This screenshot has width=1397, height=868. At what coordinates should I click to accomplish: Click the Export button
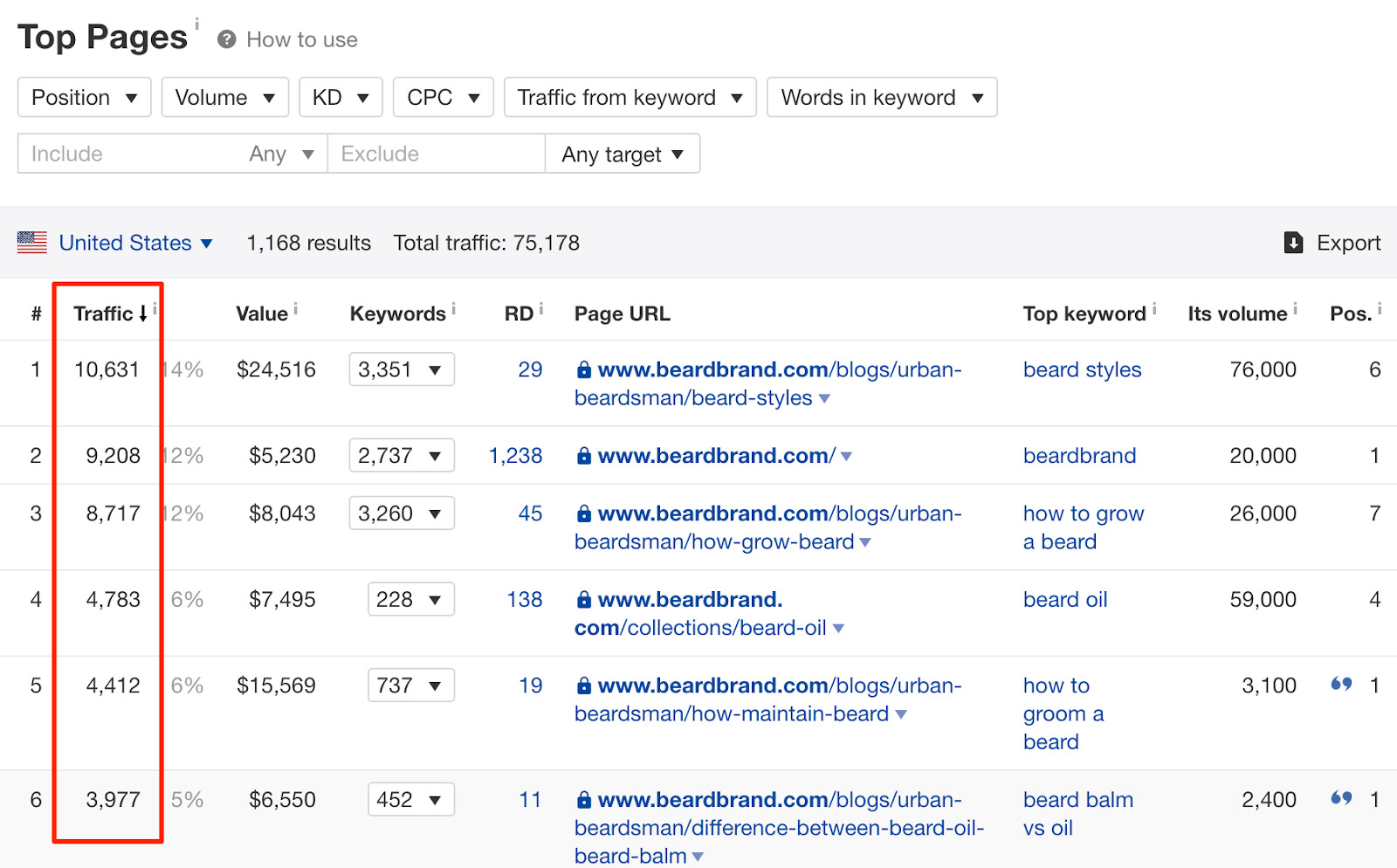tap(1332, 243)
